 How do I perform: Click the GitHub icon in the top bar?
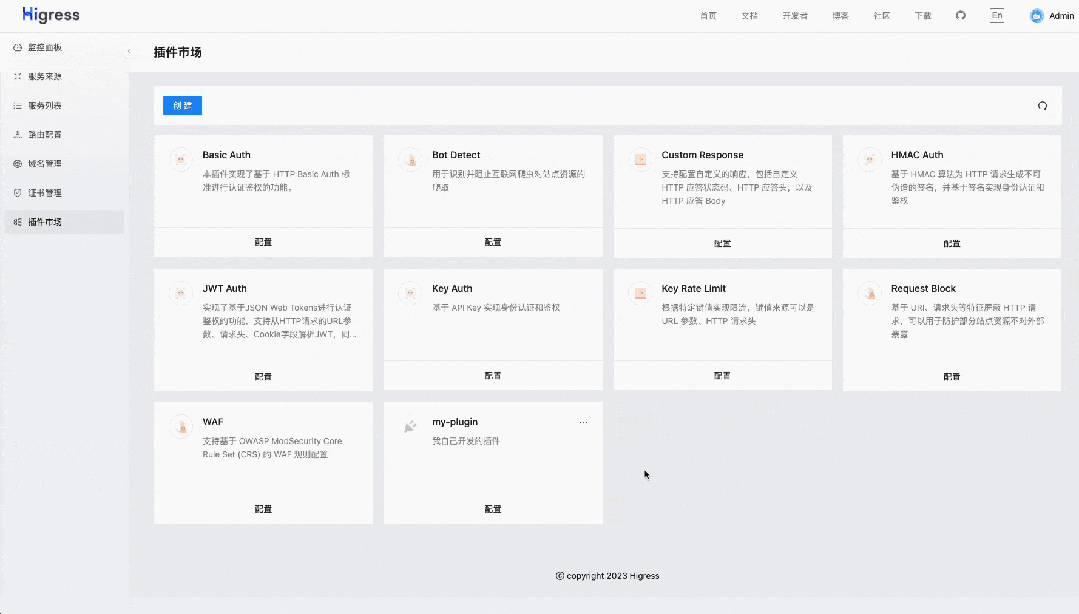(960, 15)
